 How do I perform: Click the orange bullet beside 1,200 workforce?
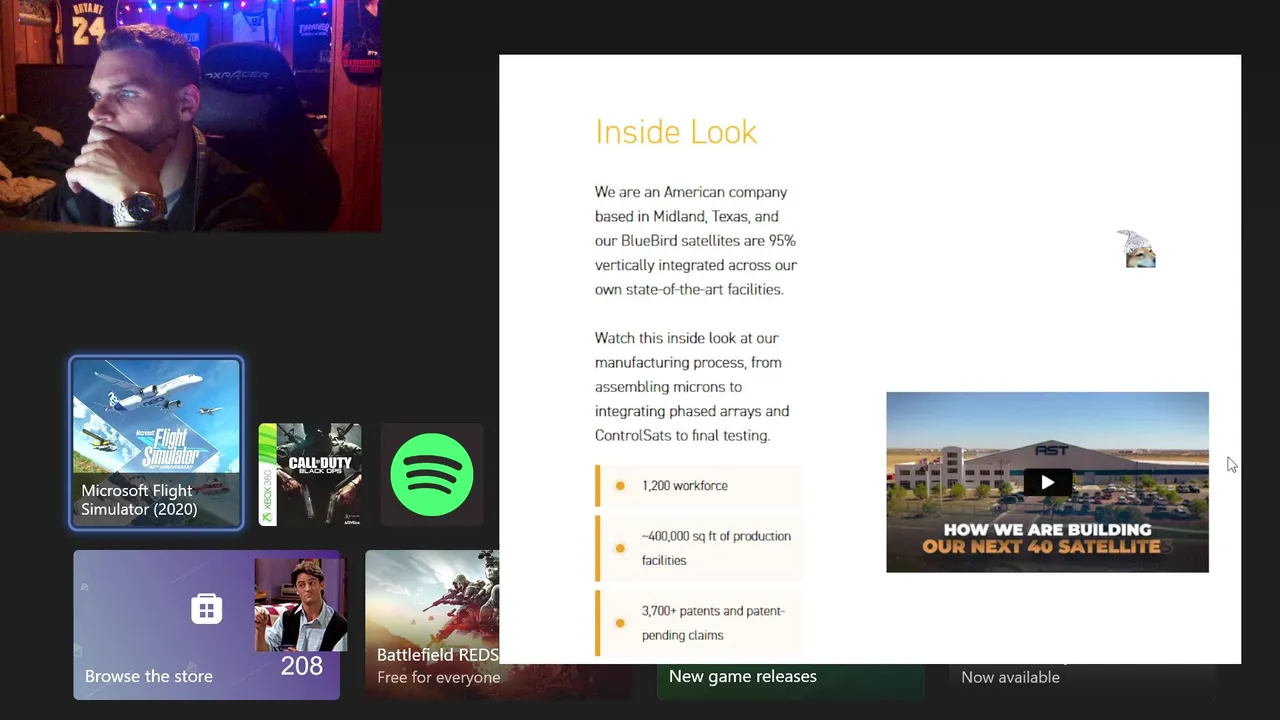pos(620,486)
